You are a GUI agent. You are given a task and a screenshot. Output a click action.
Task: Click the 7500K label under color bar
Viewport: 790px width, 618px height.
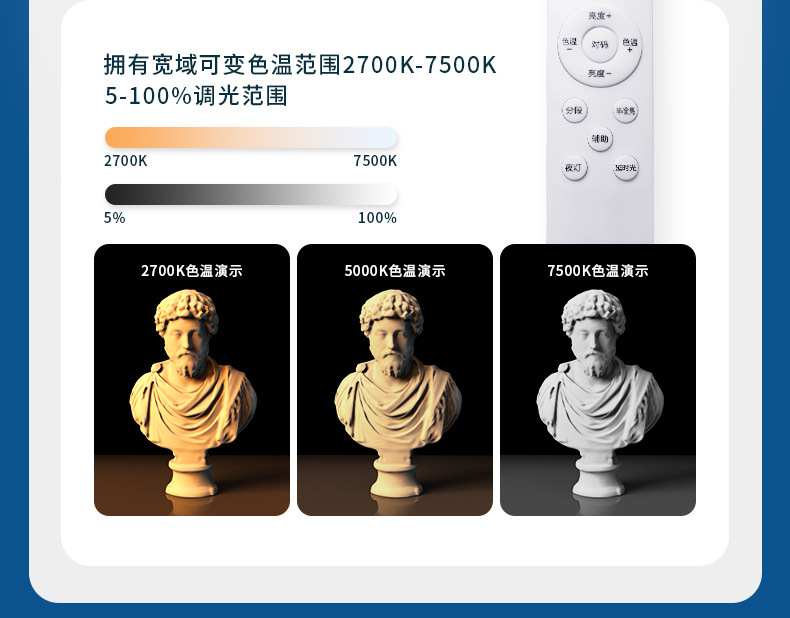coord(375,161)
